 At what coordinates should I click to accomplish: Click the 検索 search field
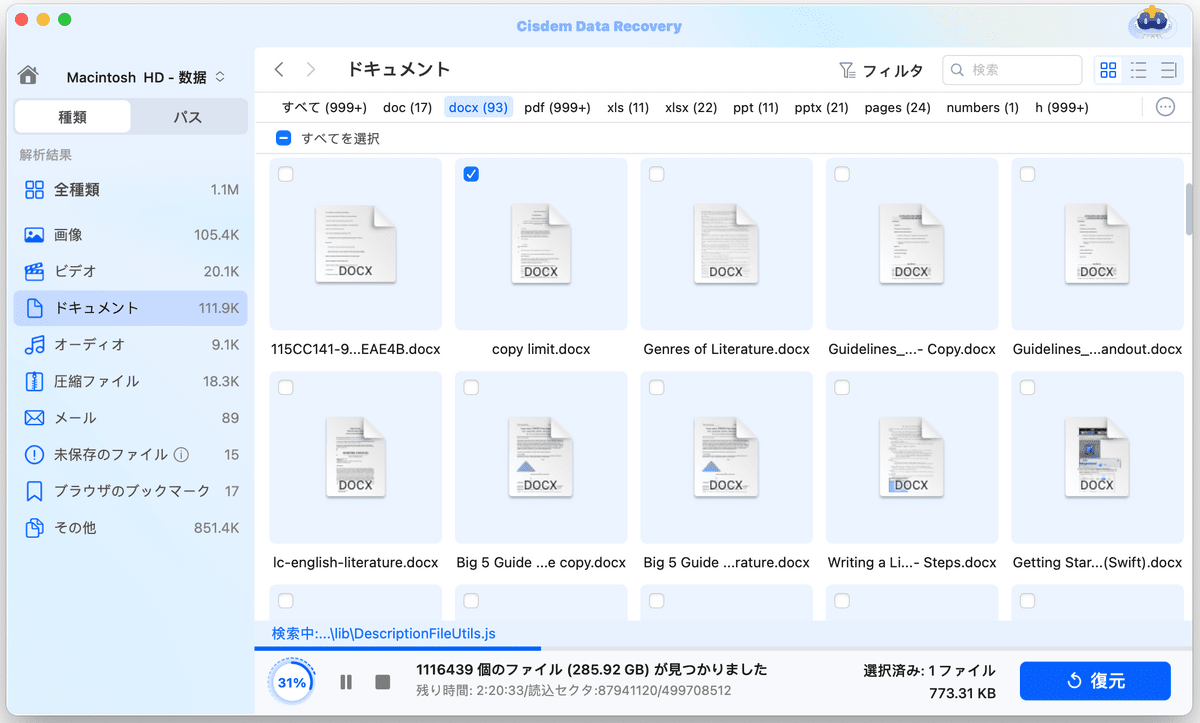pyautogui.click(x=1020, y=70)
